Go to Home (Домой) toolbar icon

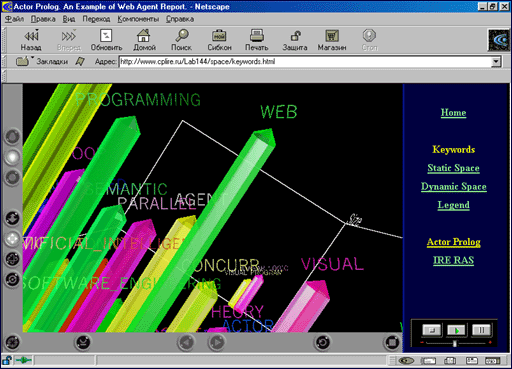[144, 36]
